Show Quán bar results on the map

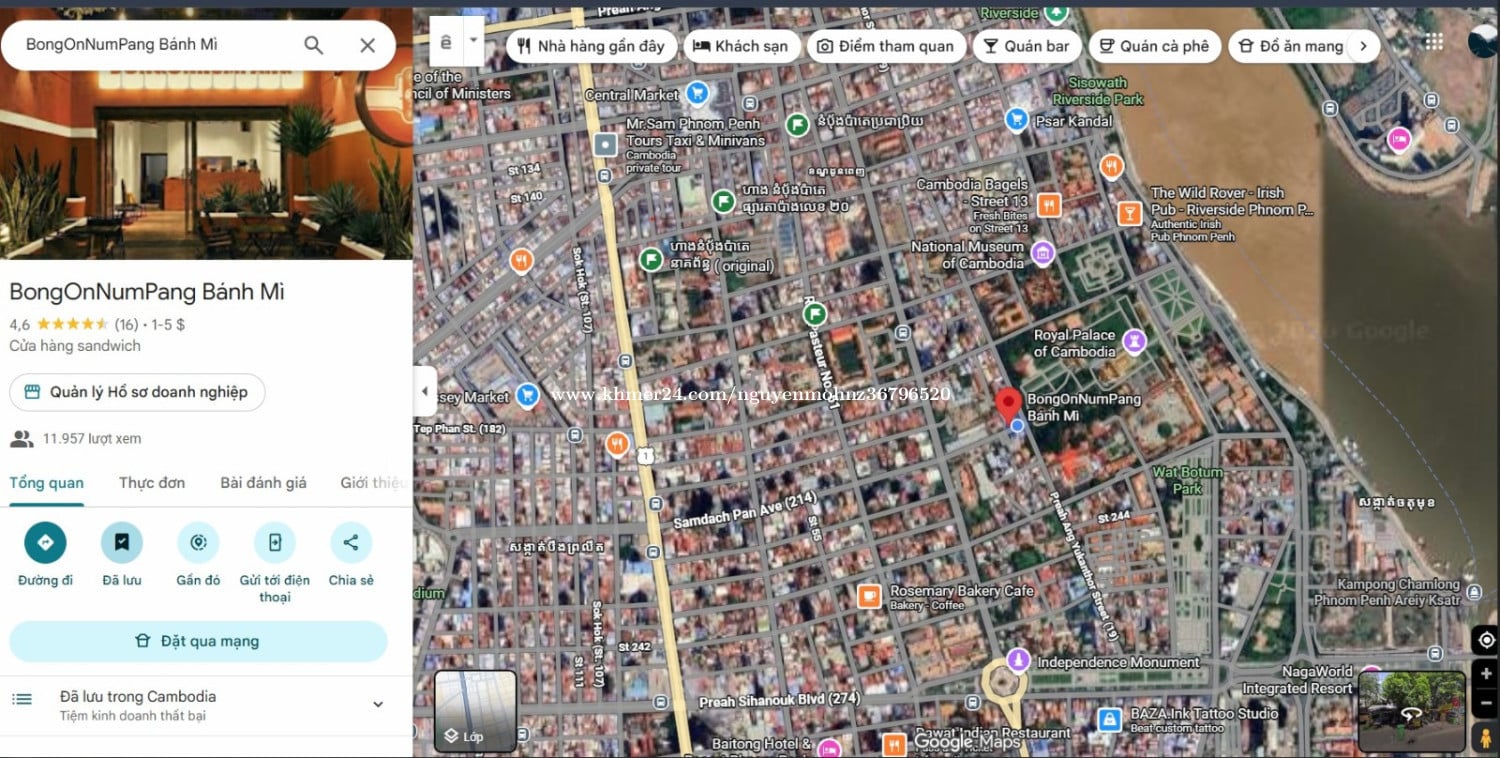(x=1026, y=46)
